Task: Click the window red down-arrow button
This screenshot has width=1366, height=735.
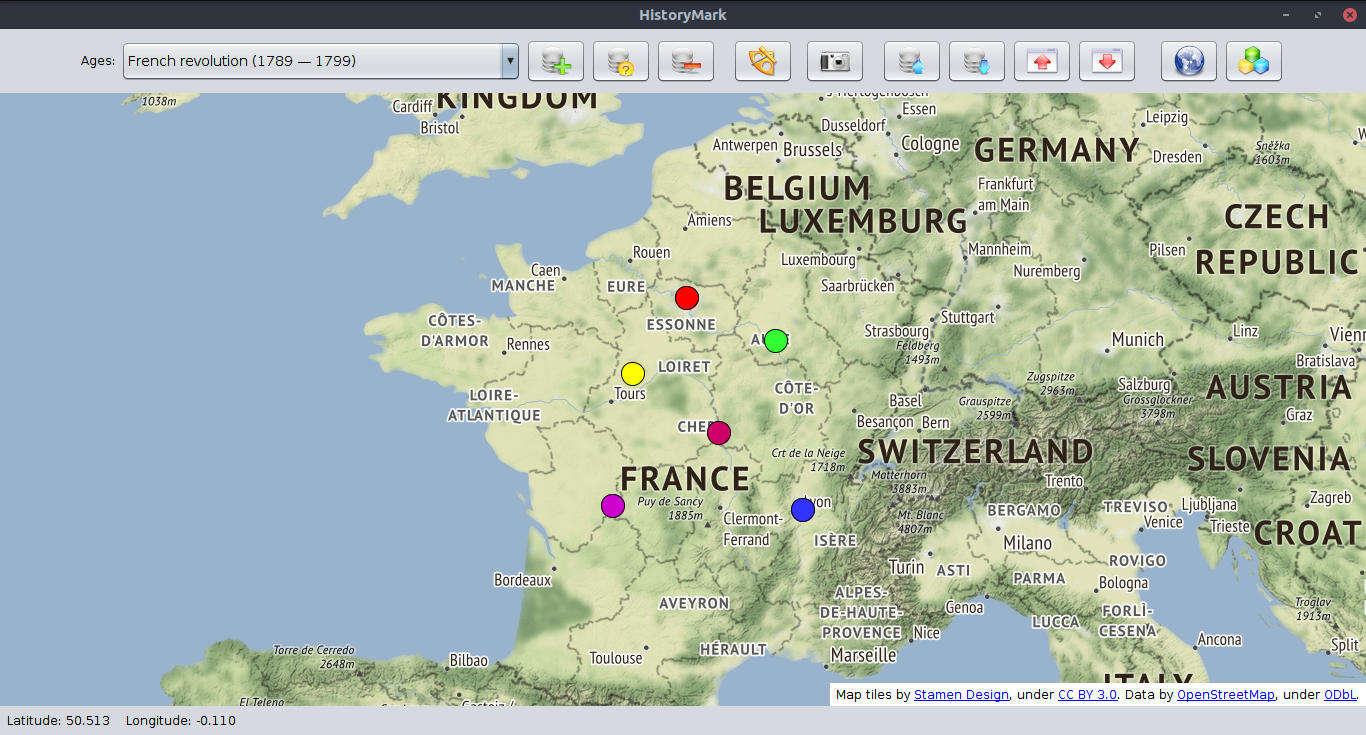Action: [x=1107, y=61]
